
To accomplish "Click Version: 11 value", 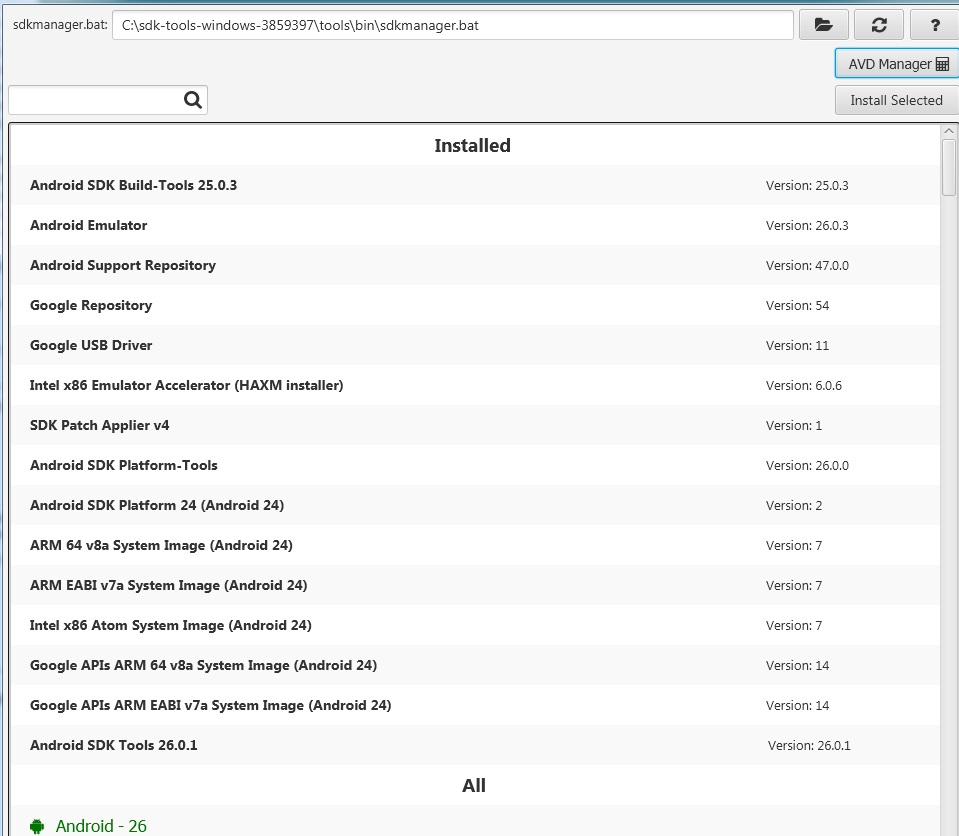I will tap(797, 346).
